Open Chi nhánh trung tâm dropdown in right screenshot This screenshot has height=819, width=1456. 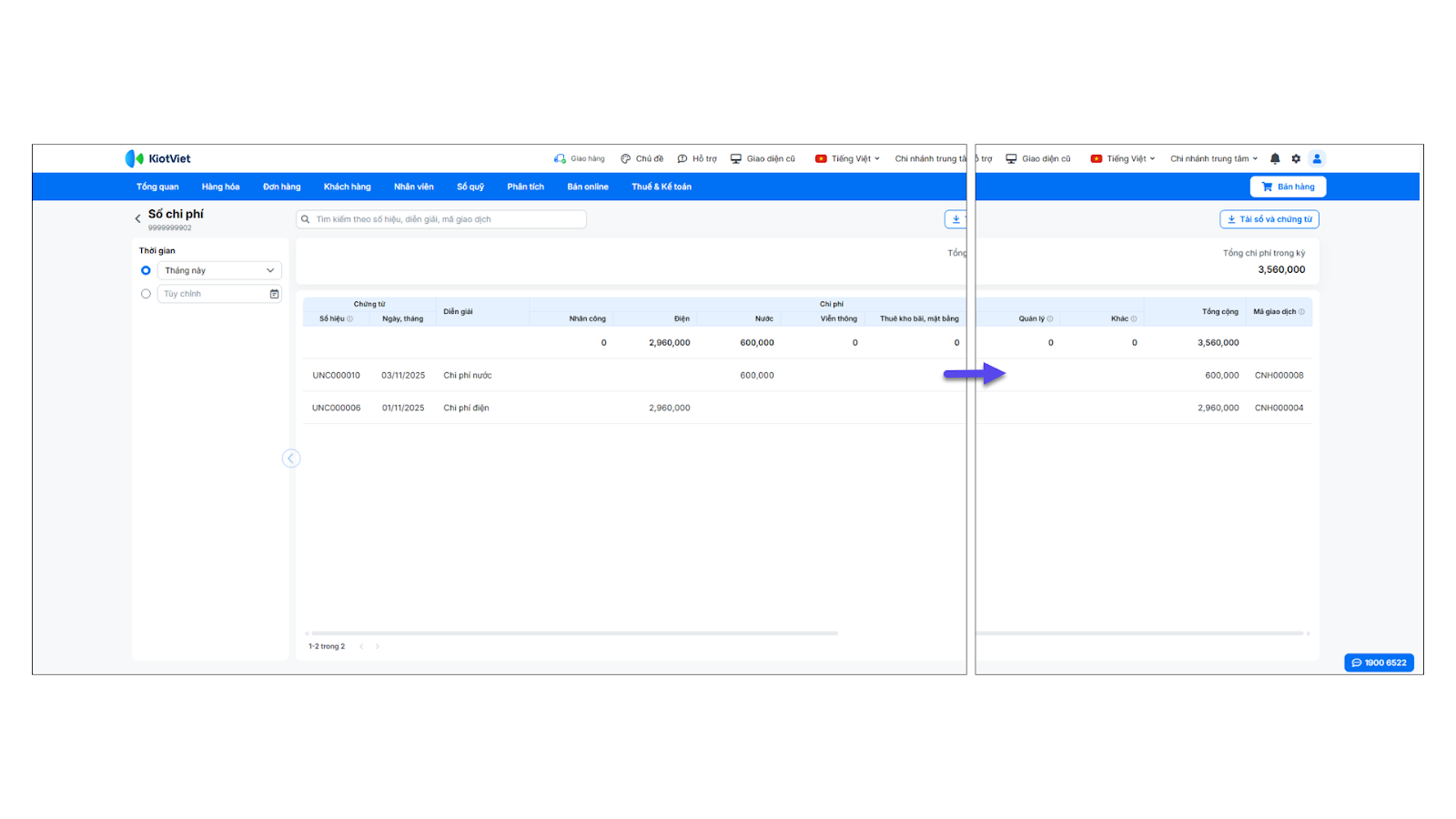coord(1214,158)
